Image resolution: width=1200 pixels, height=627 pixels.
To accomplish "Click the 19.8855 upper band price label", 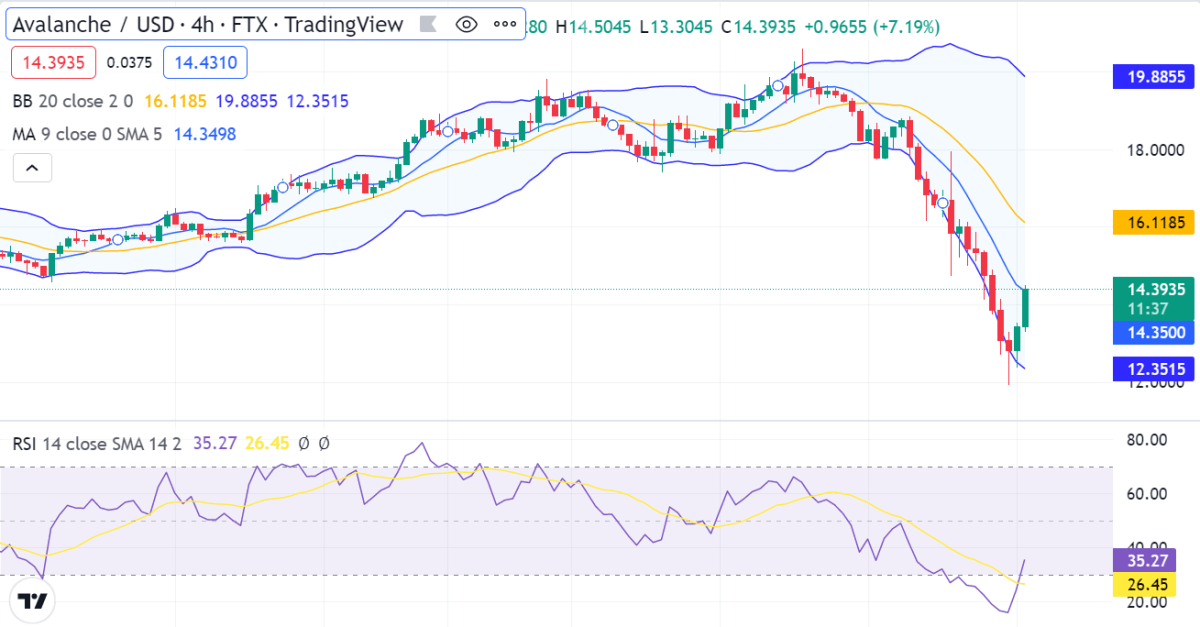I will (1154, 77).
